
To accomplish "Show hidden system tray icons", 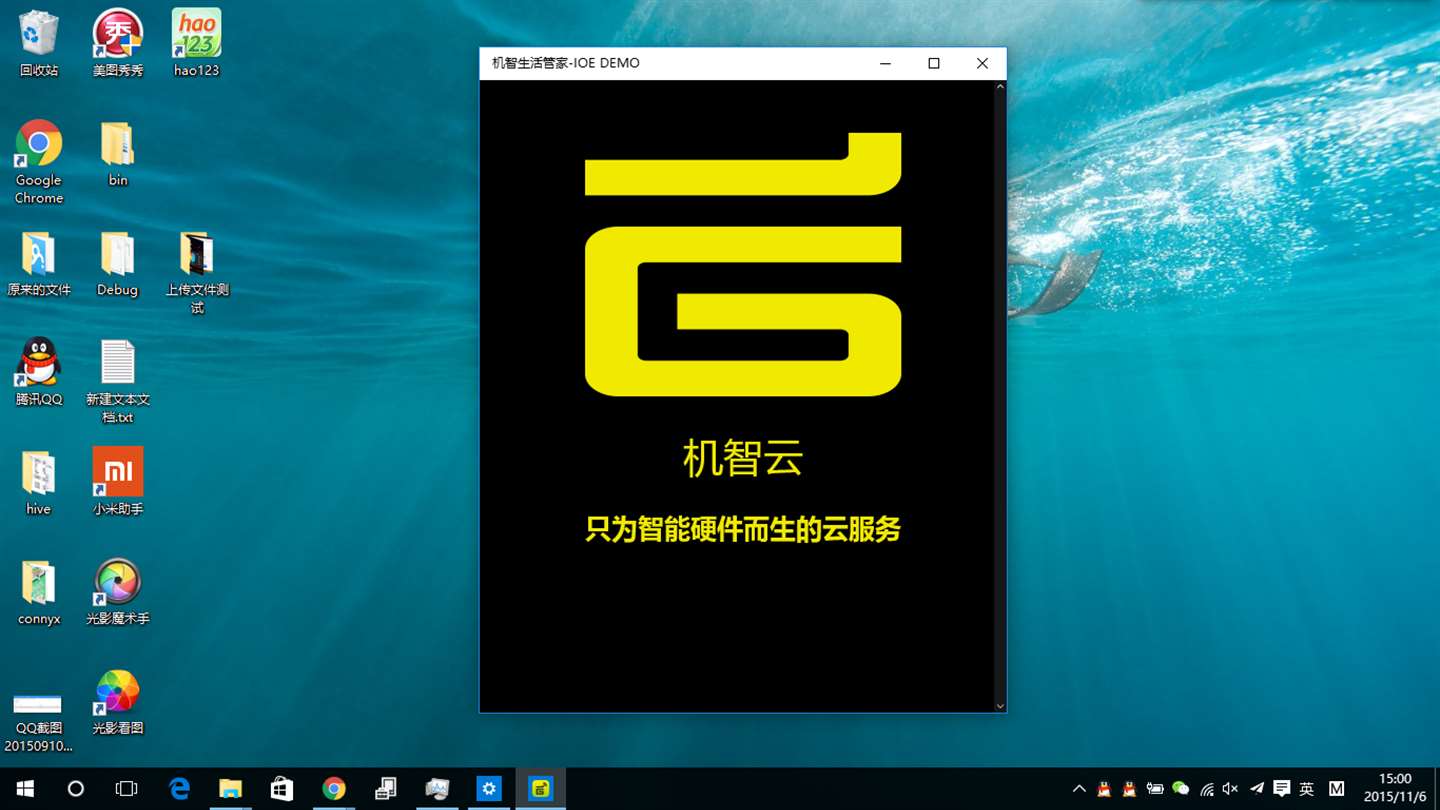I will [x=1079, y=789].
